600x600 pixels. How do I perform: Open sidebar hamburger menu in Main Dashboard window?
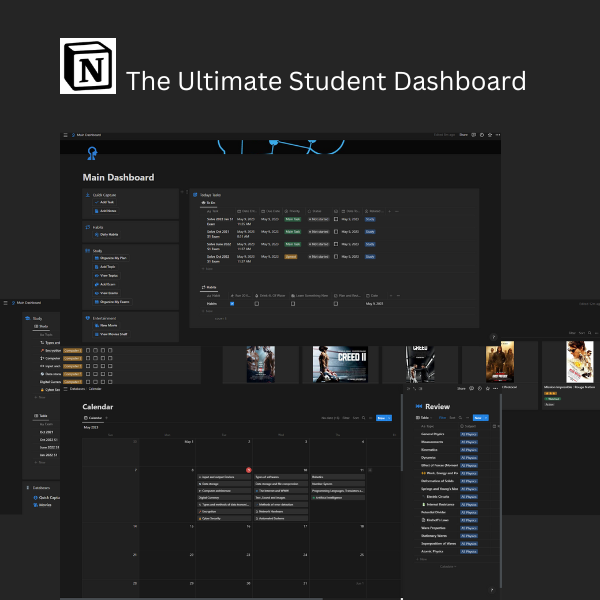(x=65, y=135)
